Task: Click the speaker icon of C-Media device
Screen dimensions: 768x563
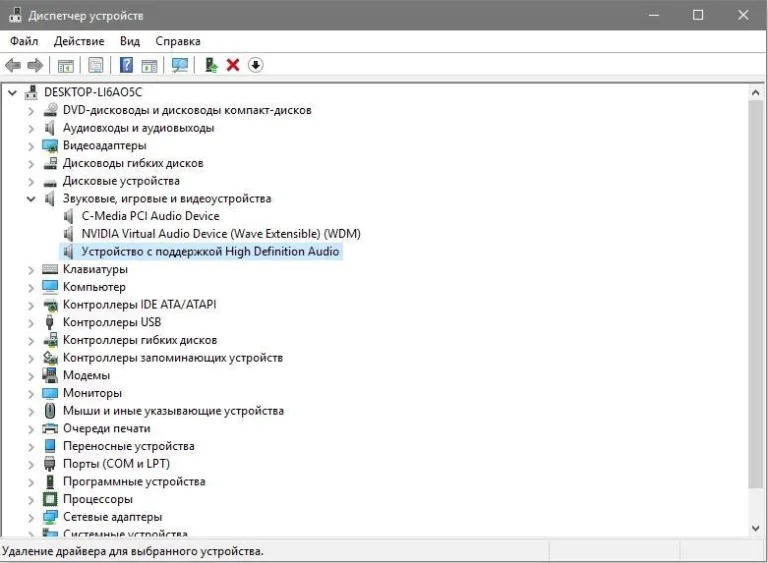Action: (x=69, y=216)
